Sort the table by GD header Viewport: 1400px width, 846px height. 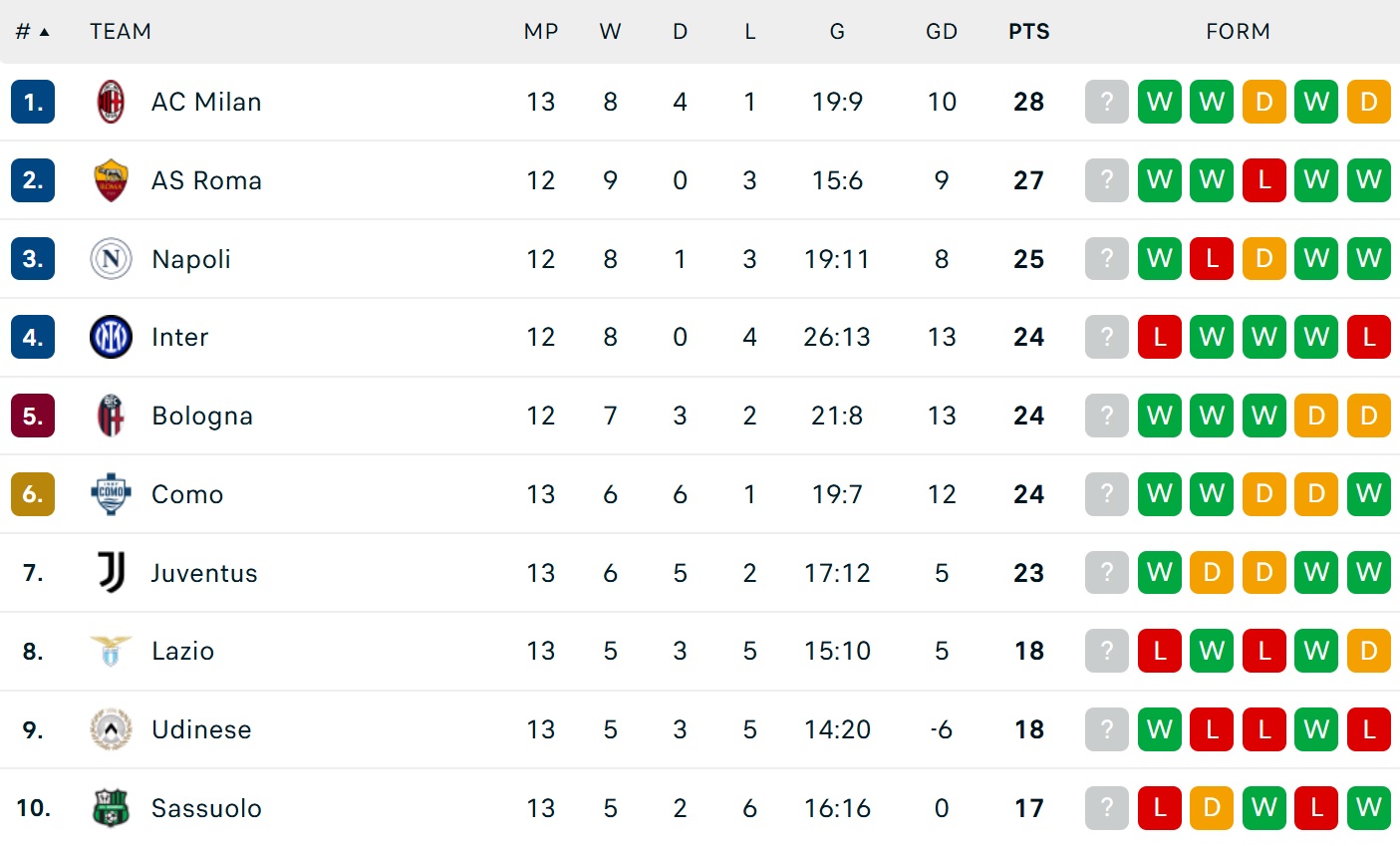[x=941, y=32]
